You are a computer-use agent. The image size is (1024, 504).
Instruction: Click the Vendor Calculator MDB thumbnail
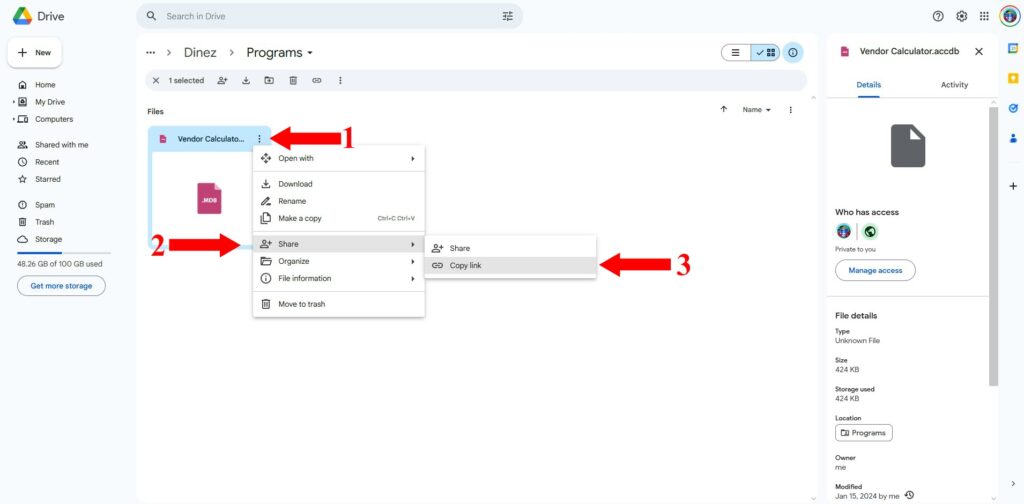(209, 198)
